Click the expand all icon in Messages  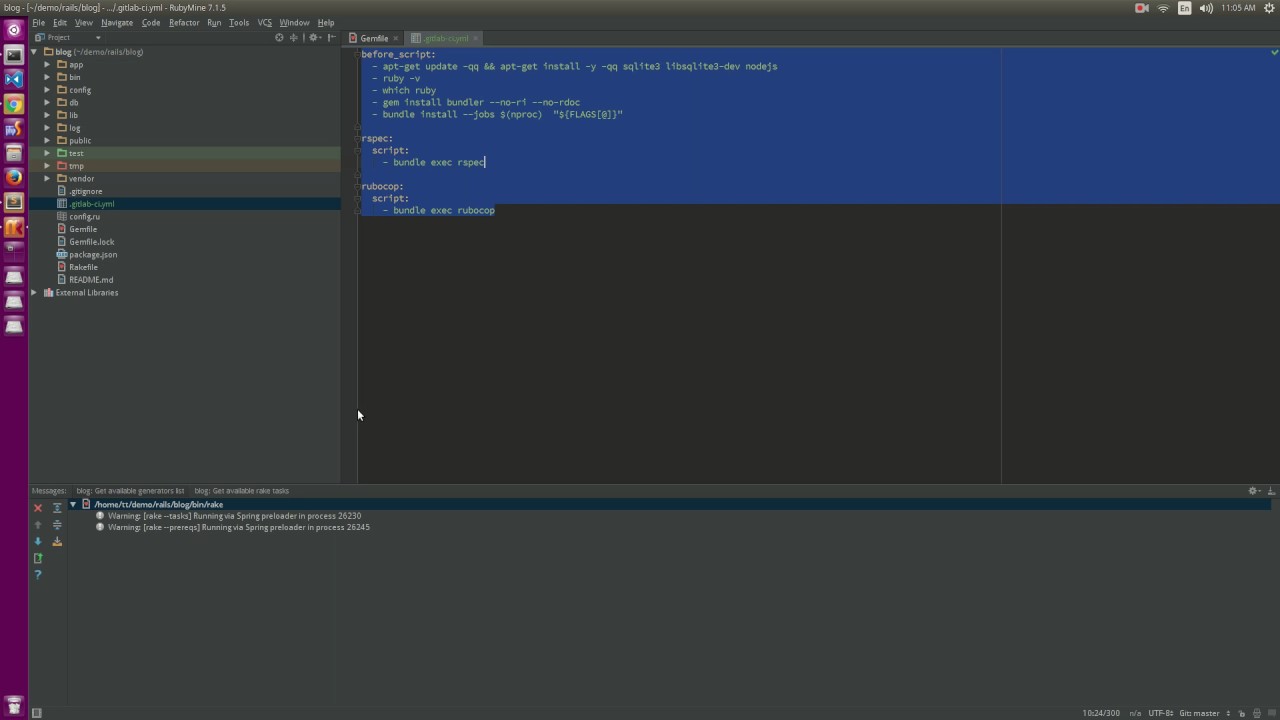(x=57, y=508)
